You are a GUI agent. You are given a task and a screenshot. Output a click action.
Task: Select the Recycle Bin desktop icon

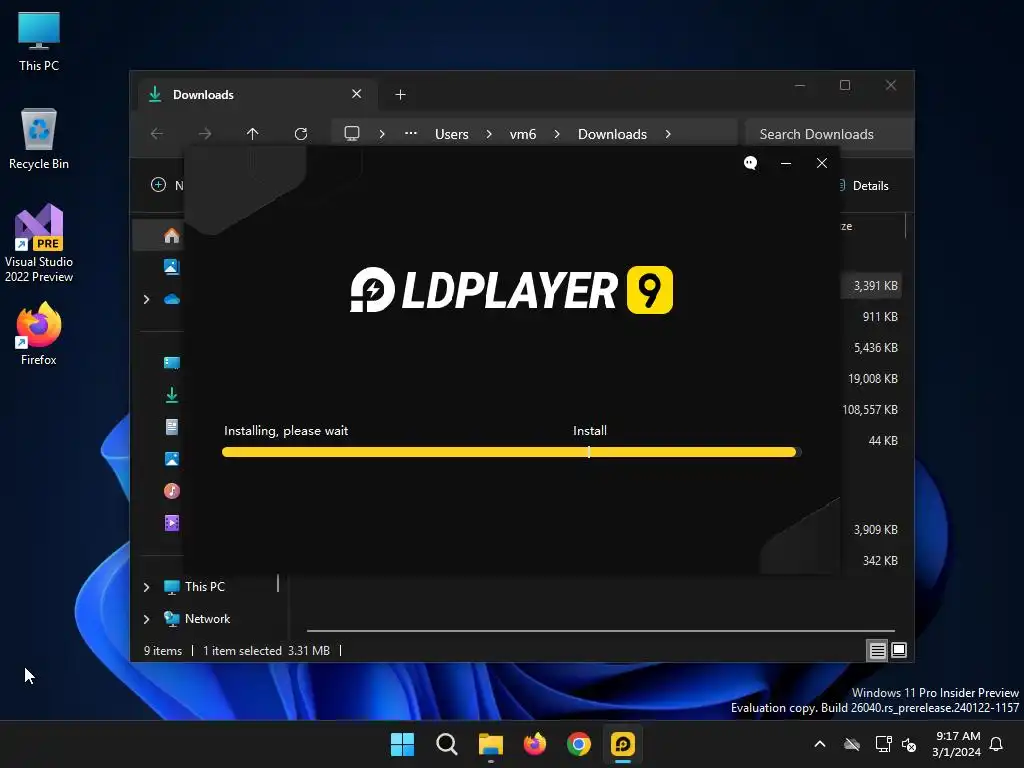click(x=39, y=139)
